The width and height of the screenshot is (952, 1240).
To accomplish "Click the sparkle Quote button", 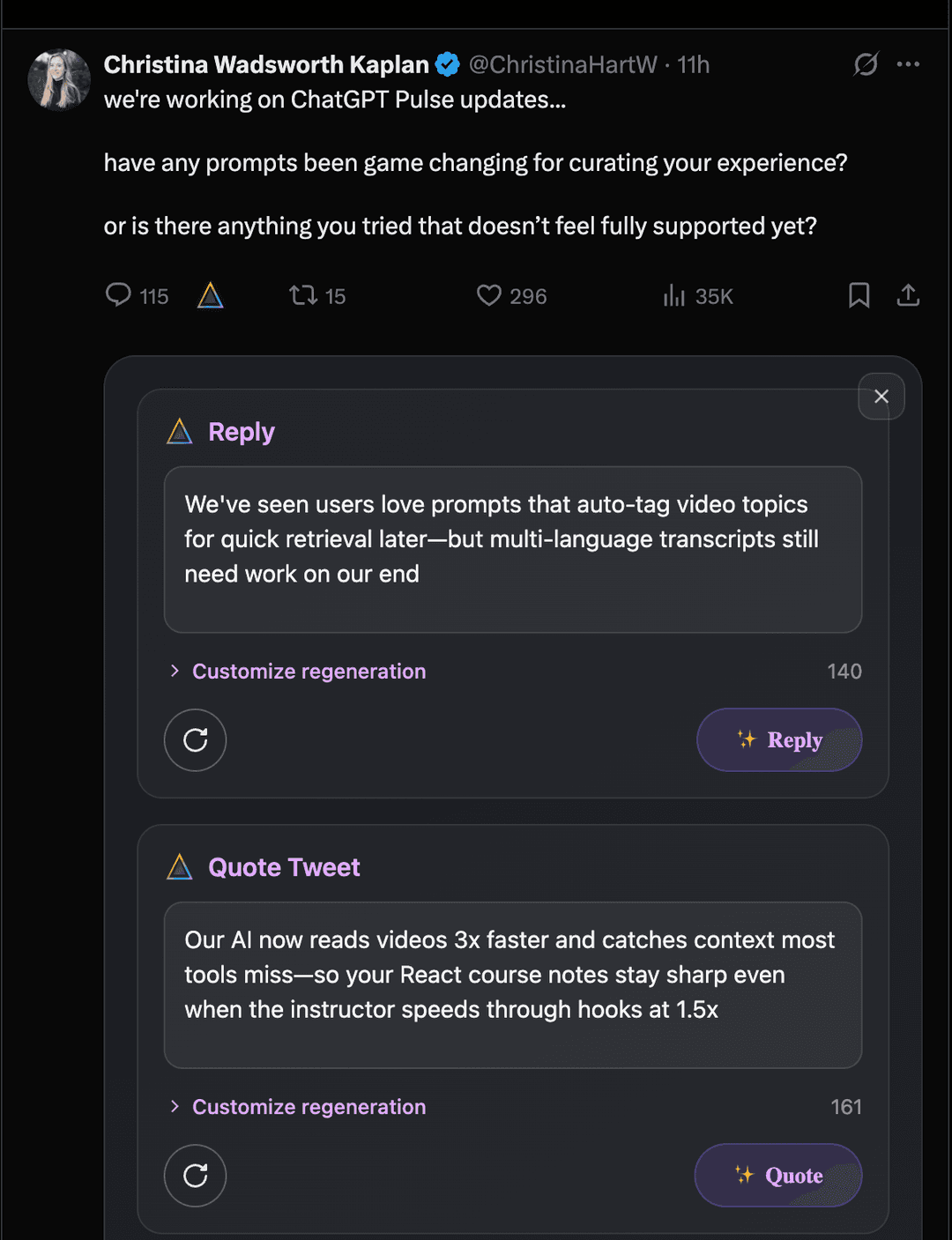I will [777, 1176].
